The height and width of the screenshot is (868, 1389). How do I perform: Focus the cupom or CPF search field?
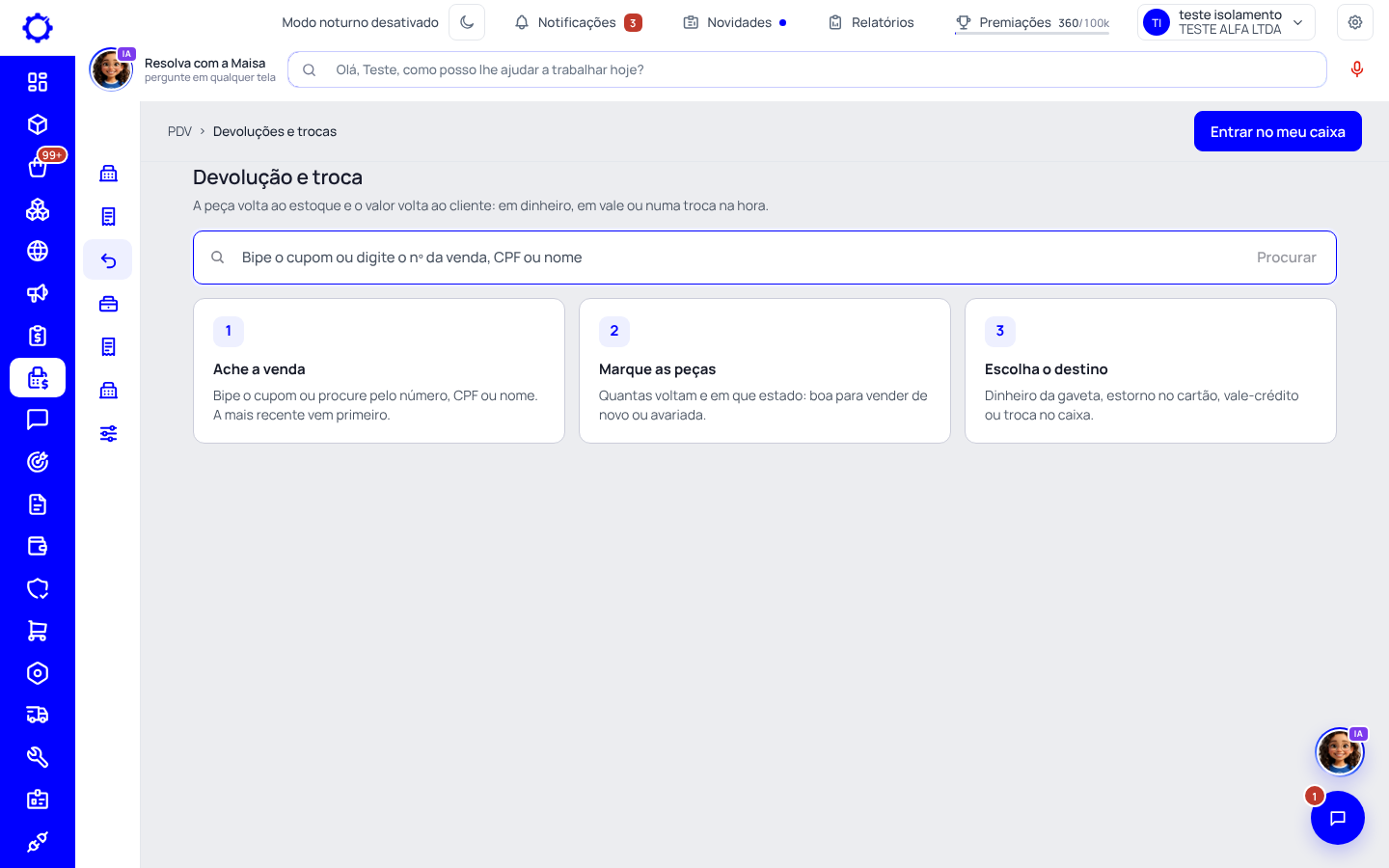pyautogui.click(x=764, y=258)
